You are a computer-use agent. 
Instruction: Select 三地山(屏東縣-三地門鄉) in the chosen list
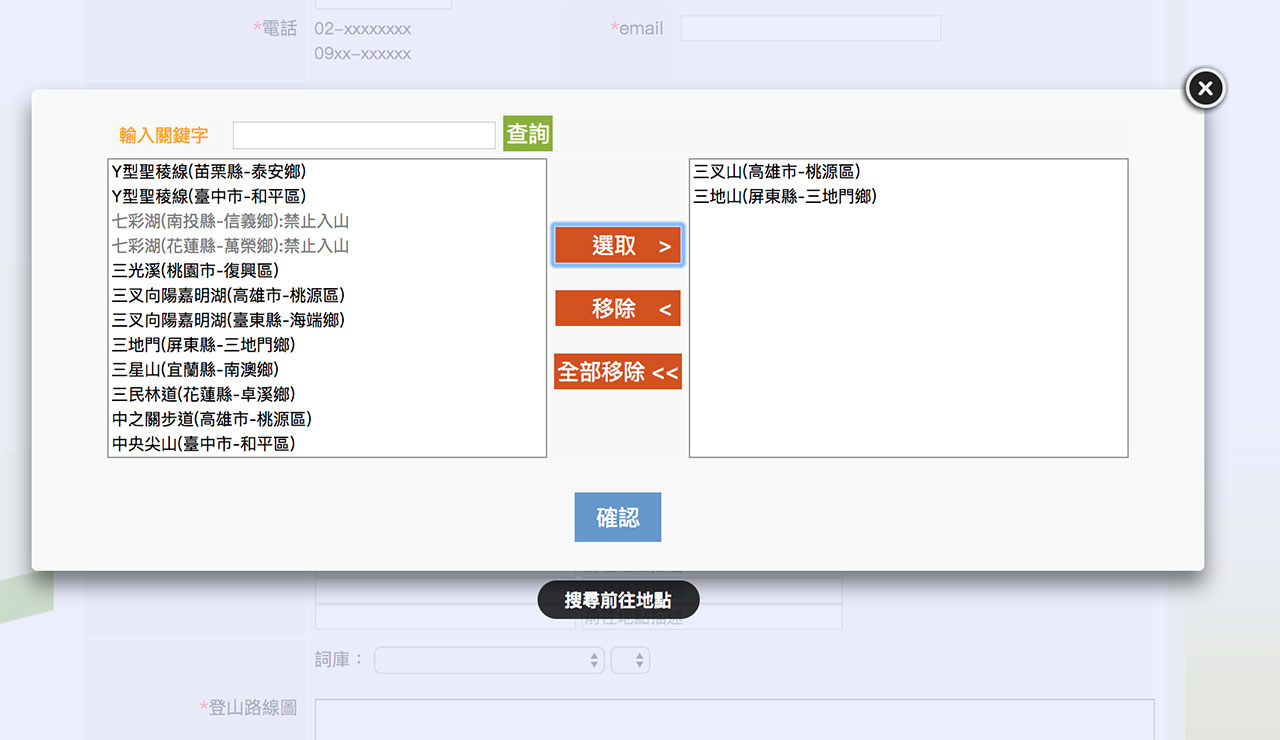(784, 197)
